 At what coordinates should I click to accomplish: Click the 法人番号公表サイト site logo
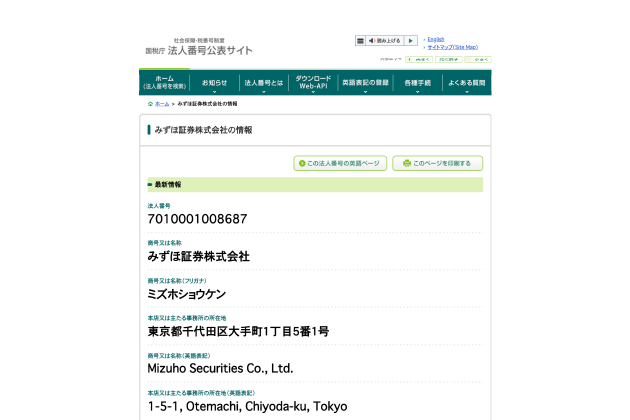tap(199, 47)
